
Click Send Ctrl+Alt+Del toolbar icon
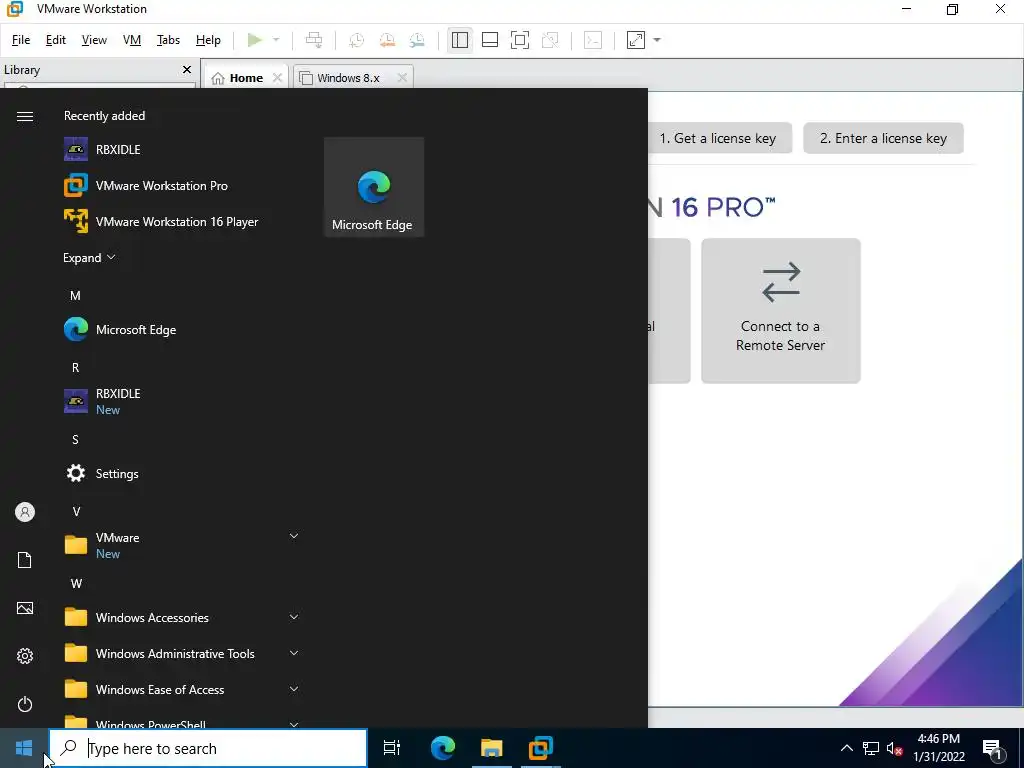pos(314,40)
